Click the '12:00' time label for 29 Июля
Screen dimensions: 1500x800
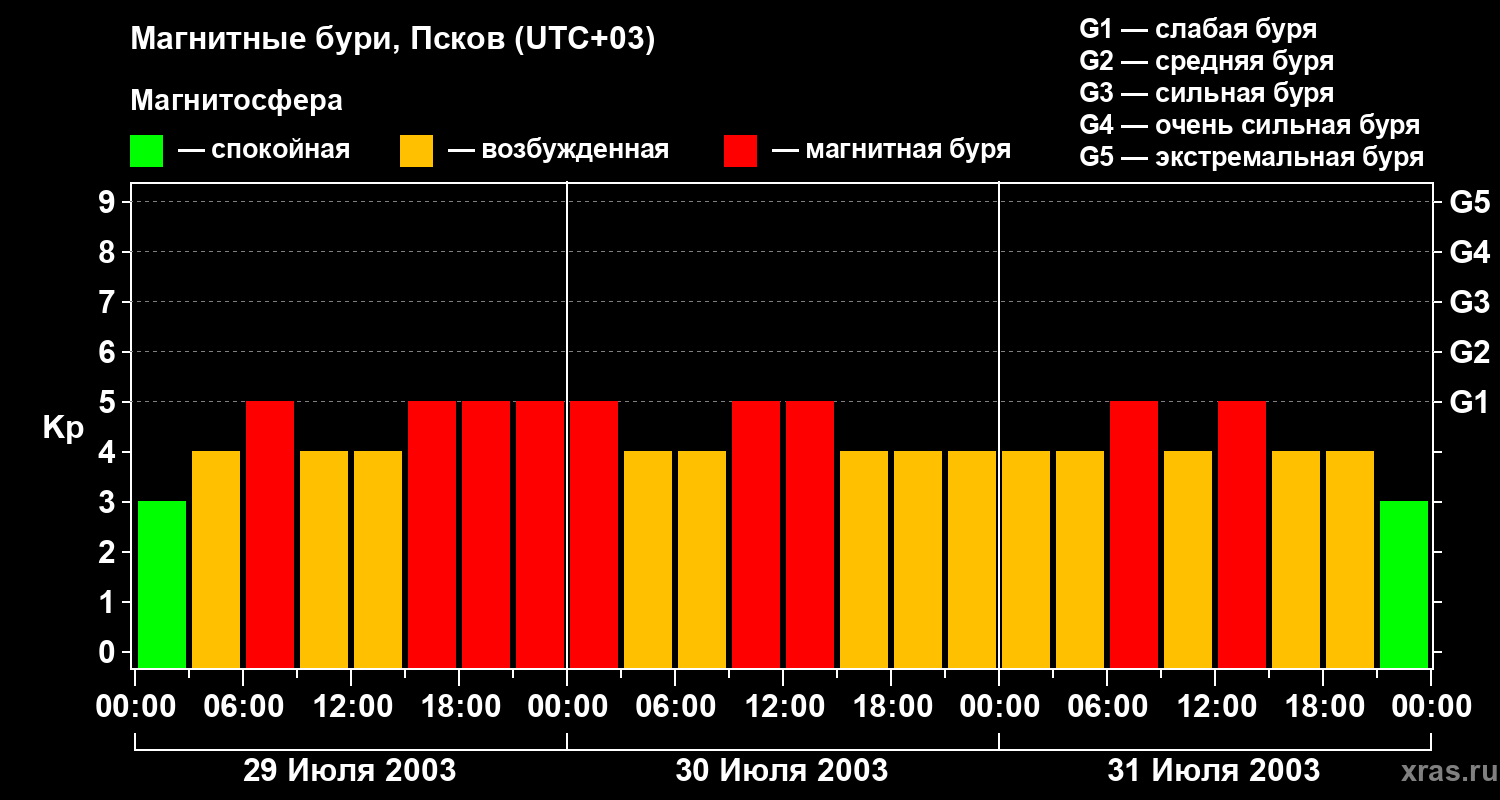click(351, 707)
